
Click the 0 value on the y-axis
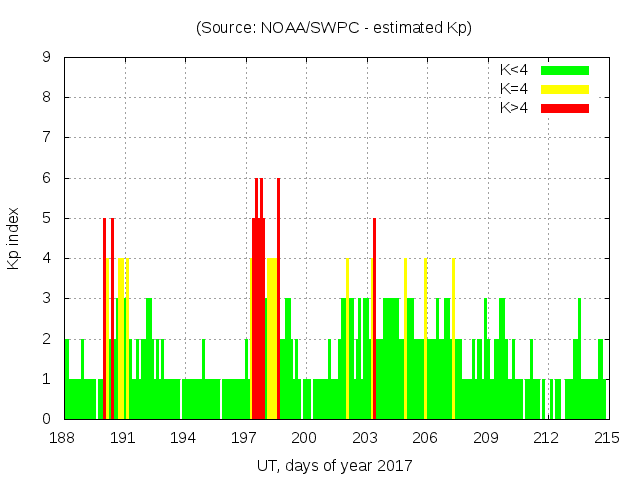coord(47,419)
